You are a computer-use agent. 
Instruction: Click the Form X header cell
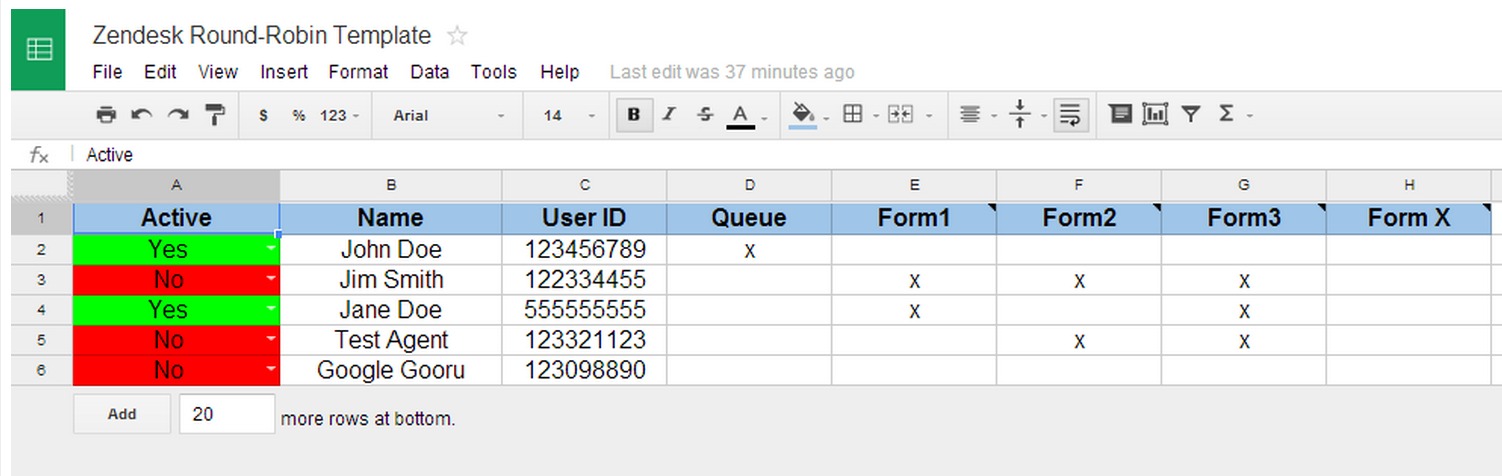point(1409,218)
